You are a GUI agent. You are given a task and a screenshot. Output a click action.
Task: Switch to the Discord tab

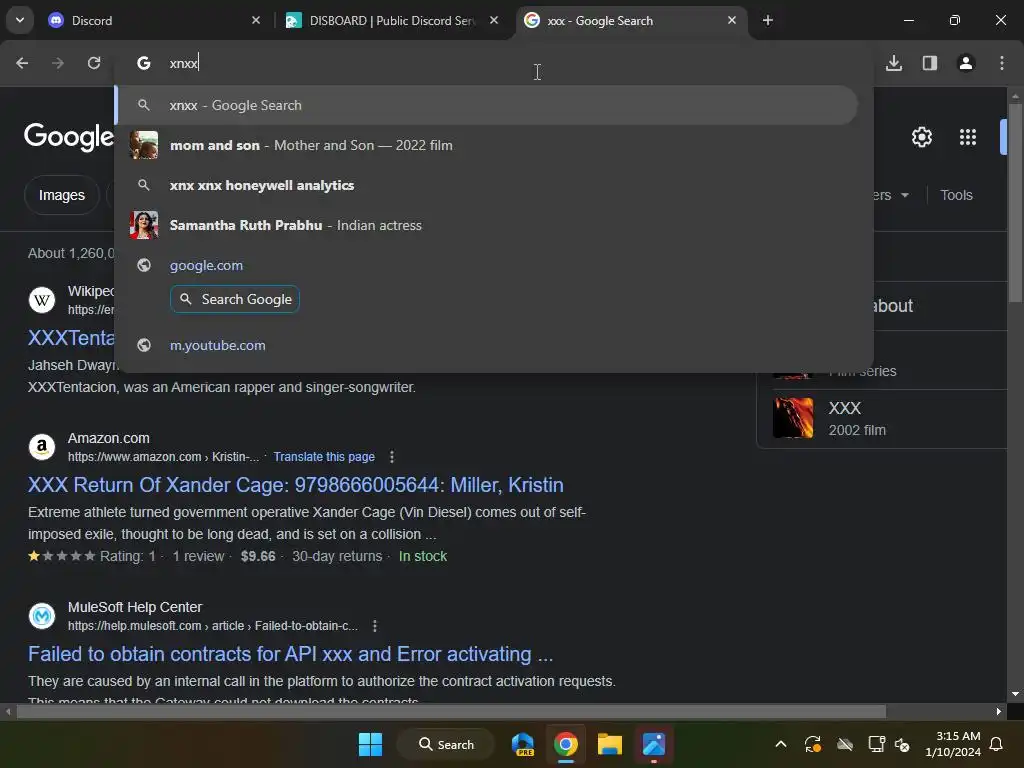(x=155, y=20)
